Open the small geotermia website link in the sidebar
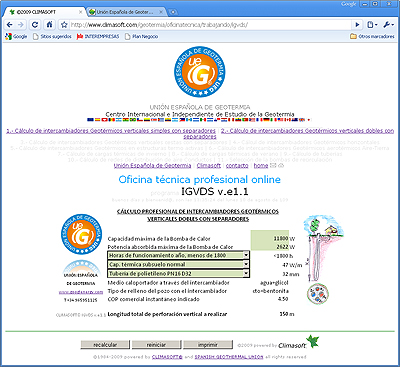This screenshot has width=400, height=367. click(x=81, y=292)
